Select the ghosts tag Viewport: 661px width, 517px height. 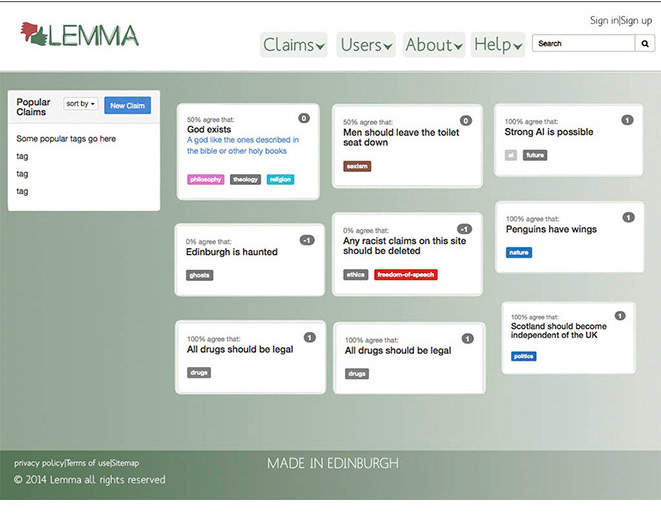[x=199, y=275]
